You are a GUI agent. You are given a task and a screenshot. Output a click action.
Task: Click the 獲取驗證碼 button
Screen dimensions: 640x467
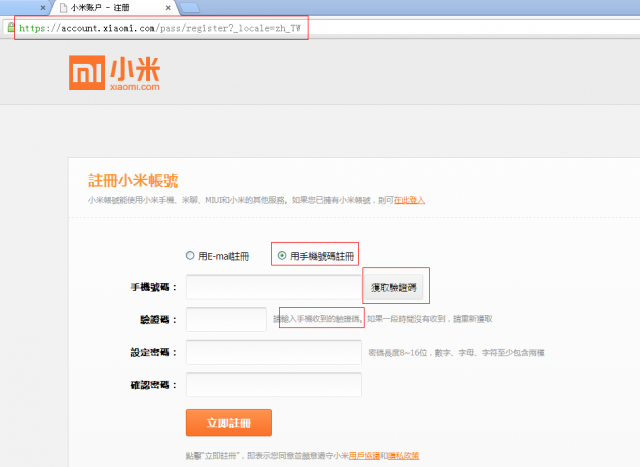point(393,287)
